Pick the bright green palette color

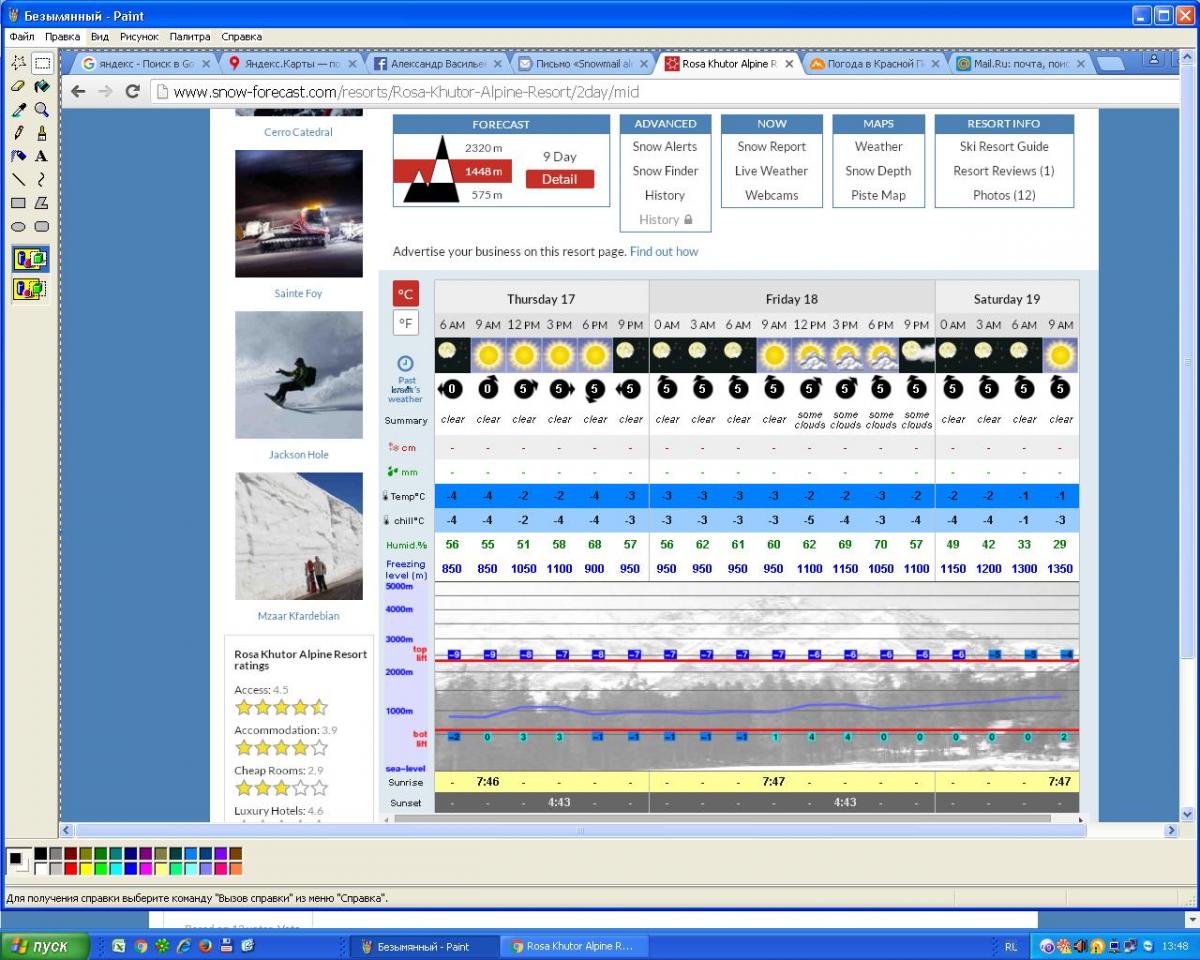pos(100,869)
